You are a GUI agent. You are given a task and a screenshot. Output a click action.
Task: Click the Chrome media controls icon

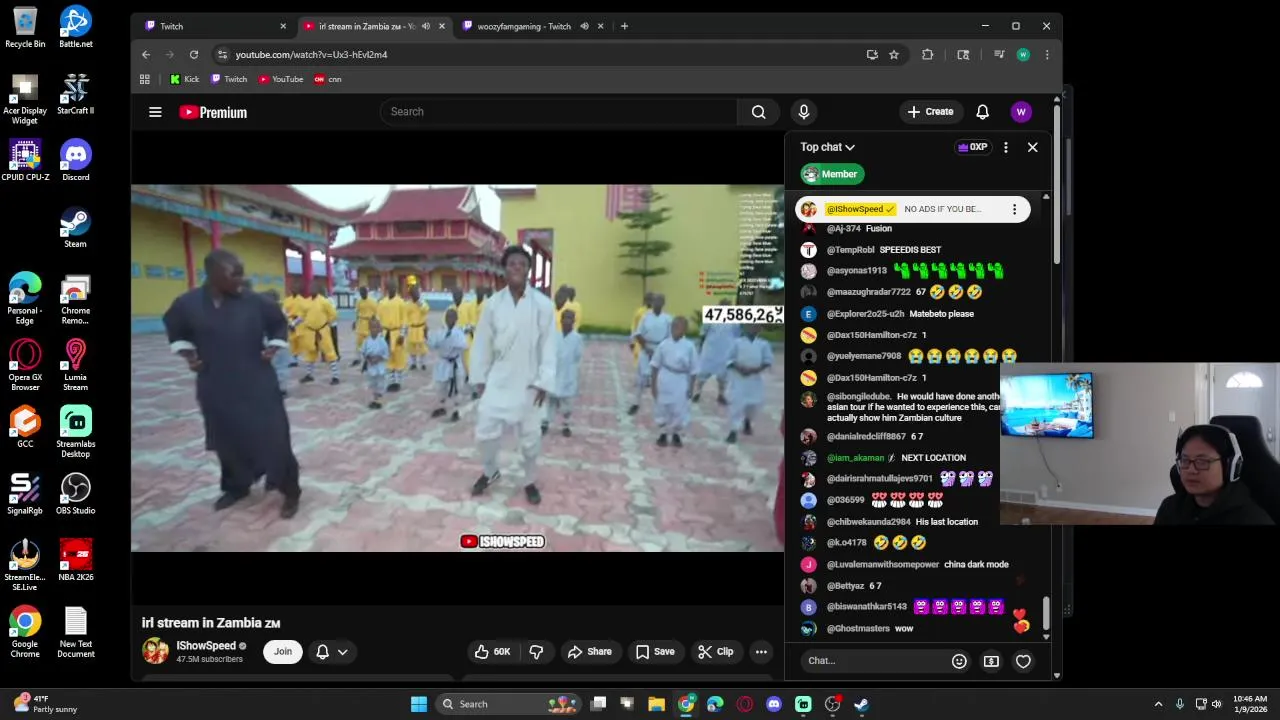pyautogui.click(x=999, y=54)
